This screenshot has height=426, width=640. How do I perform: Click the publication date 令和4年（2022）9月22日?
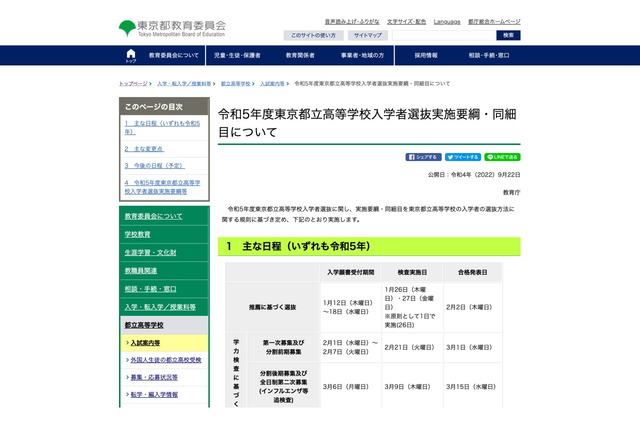pos(485,175)
